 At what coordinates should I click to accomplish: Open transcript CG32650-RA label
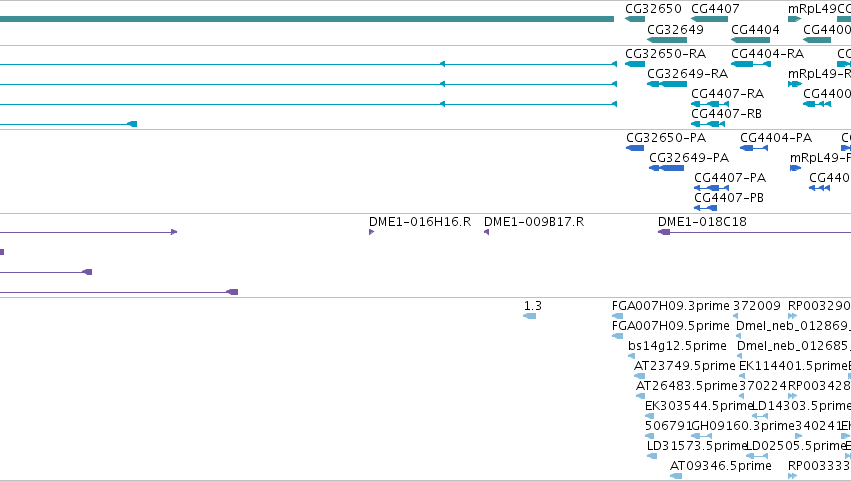(665, 54)
